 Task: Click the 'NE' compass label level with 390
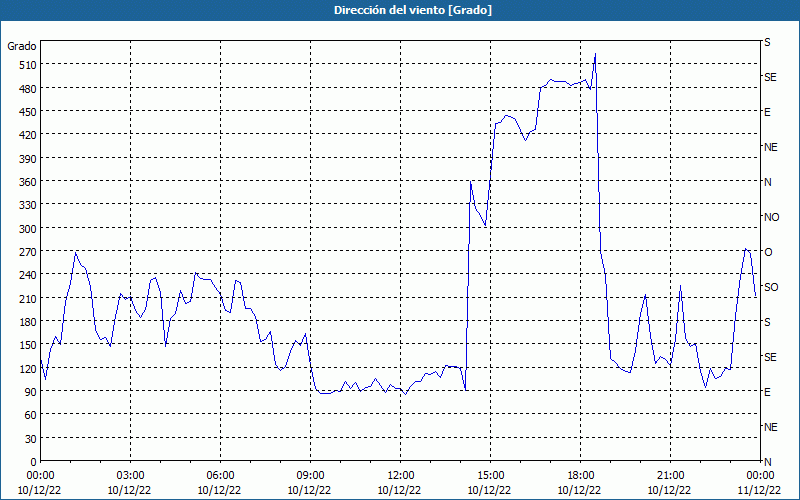click(770, 147)
